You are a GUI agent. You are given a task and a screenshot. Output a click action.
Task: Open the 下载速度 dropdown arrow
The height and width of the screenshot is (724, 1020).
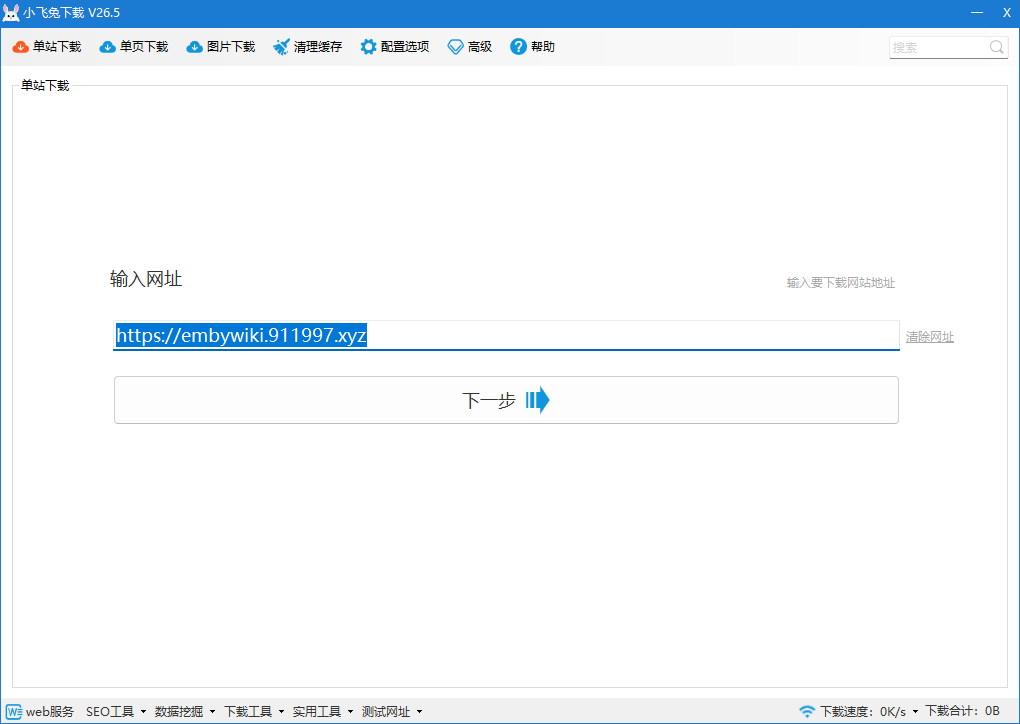(x=915, y=712)
